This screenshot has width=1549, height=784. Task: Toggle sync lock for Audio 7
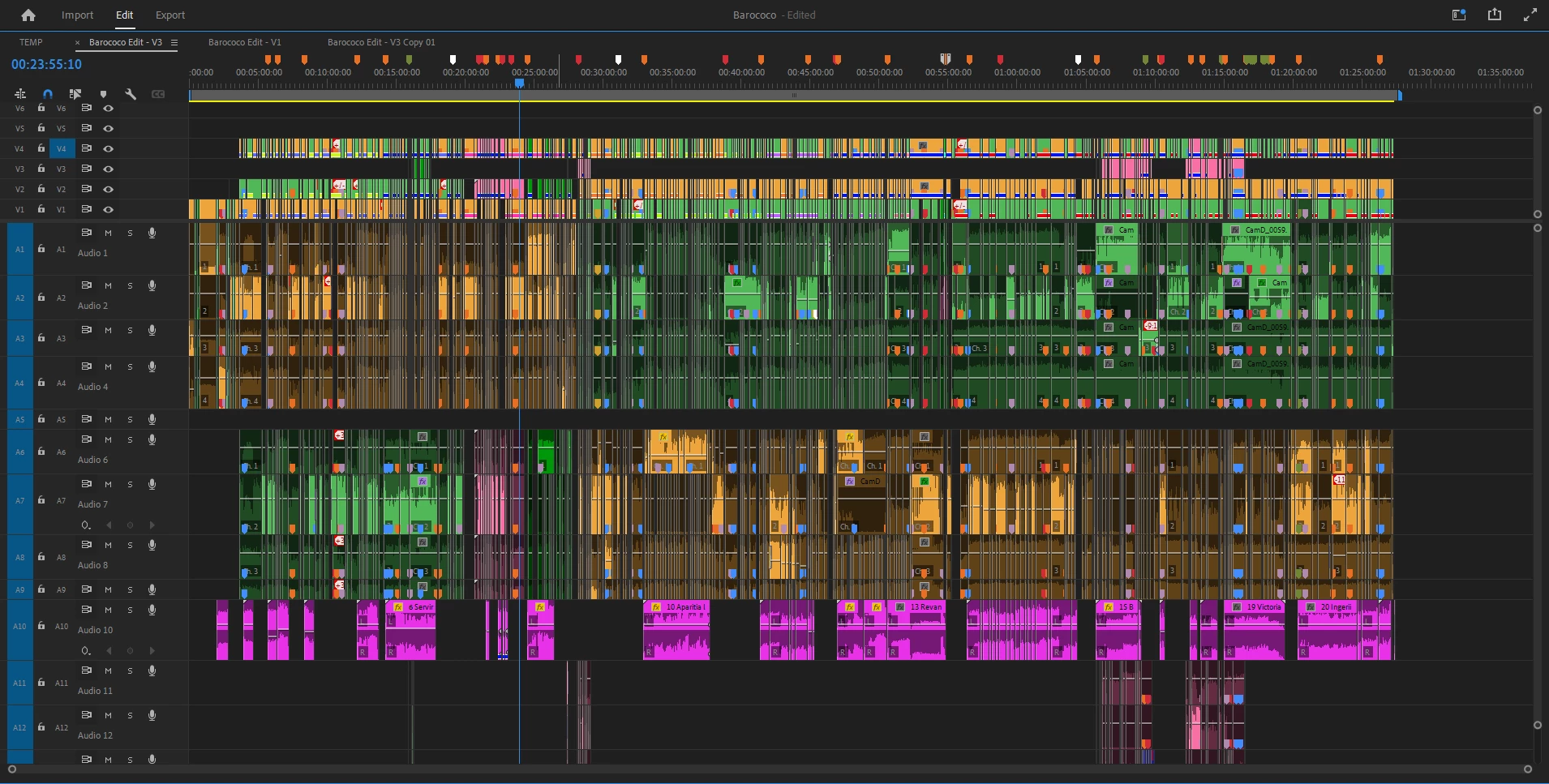point(86,484)
